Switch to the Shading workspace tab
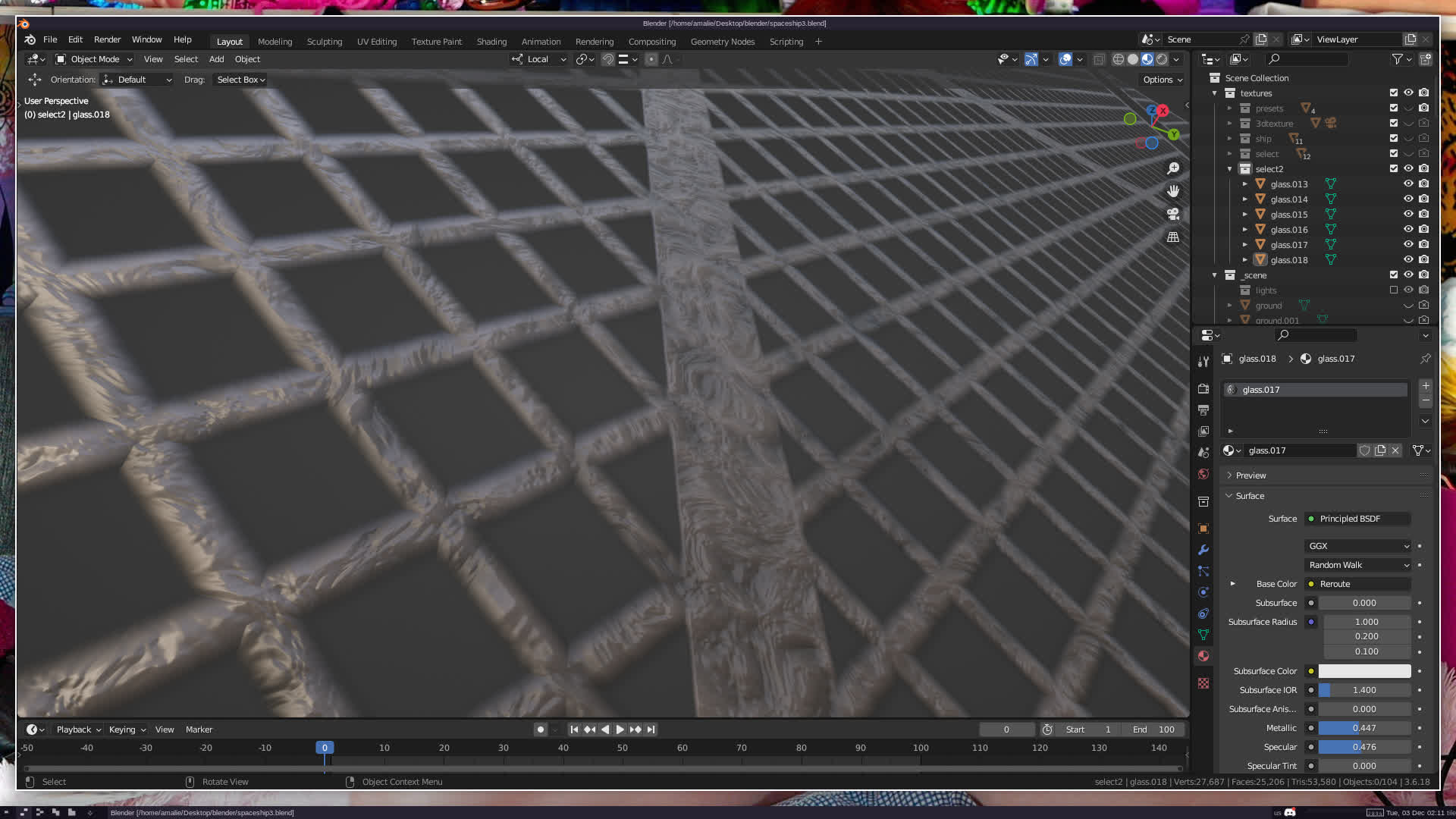 tap(491, 42)
